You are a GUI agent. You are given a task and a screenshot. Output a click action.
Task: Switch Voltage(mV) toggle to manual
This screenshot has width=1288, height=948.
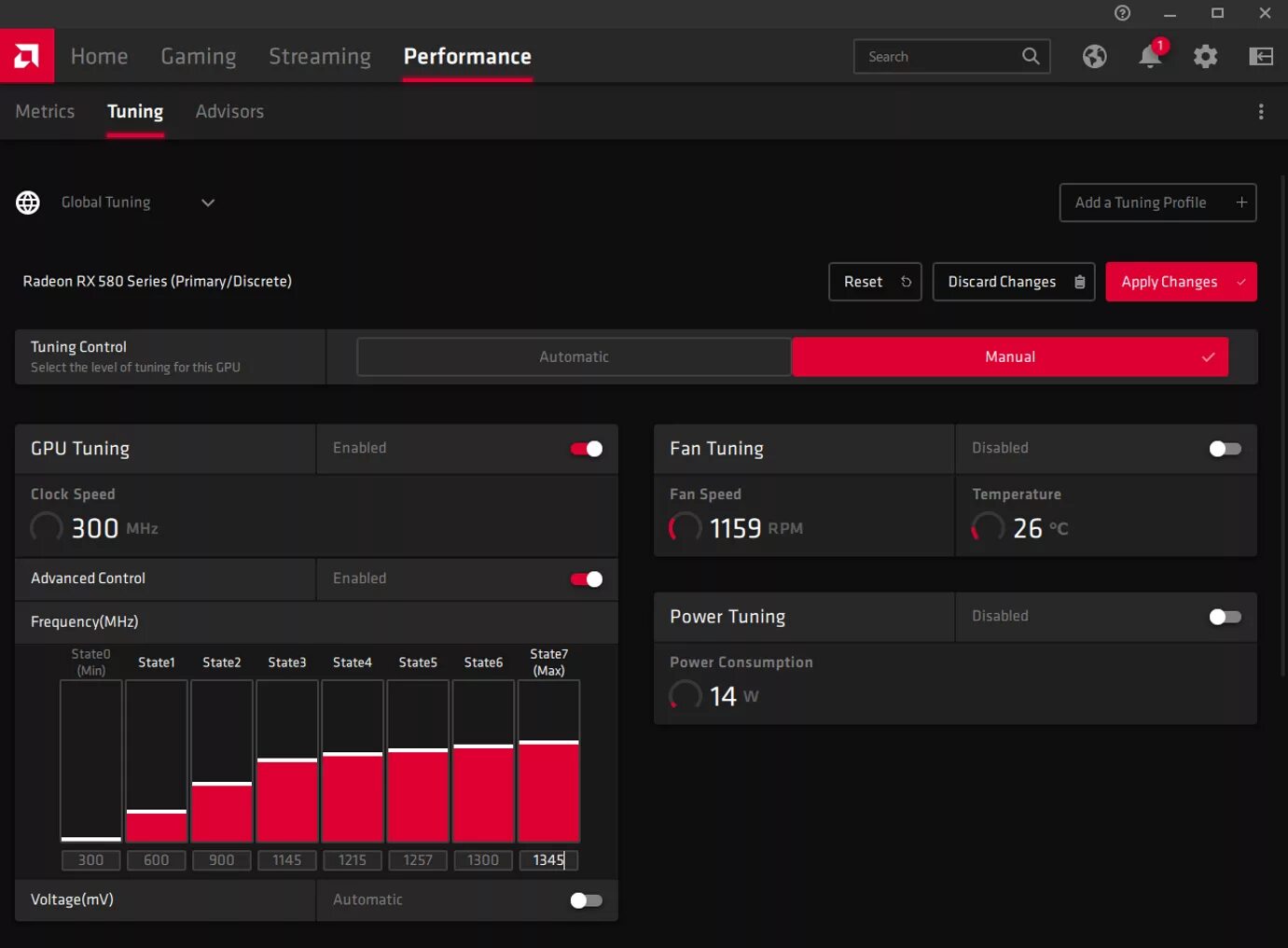[x=587, y=900]
